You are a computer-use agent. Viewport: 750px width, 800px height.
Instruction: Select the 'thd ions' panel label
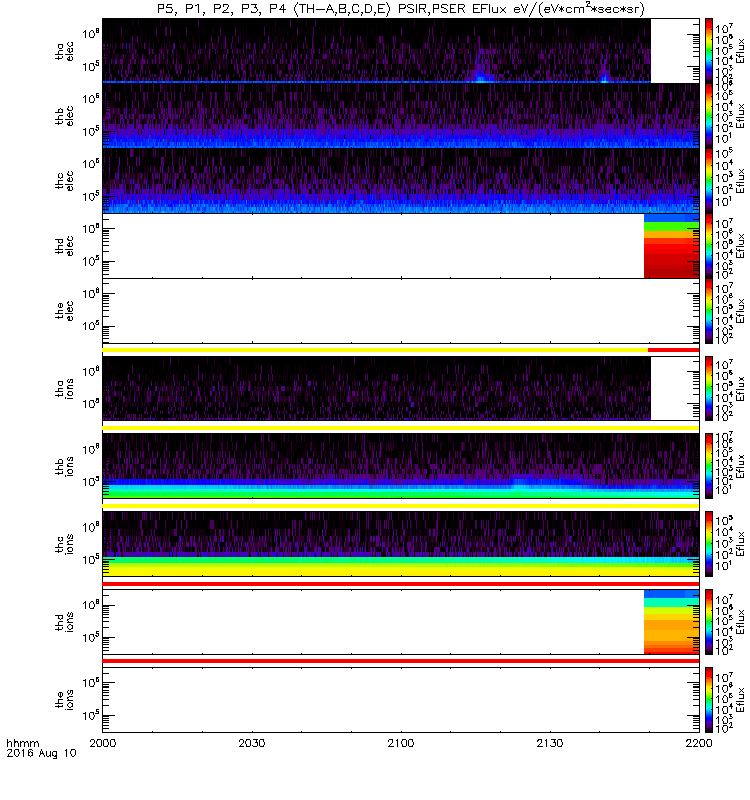coord(64,621)
